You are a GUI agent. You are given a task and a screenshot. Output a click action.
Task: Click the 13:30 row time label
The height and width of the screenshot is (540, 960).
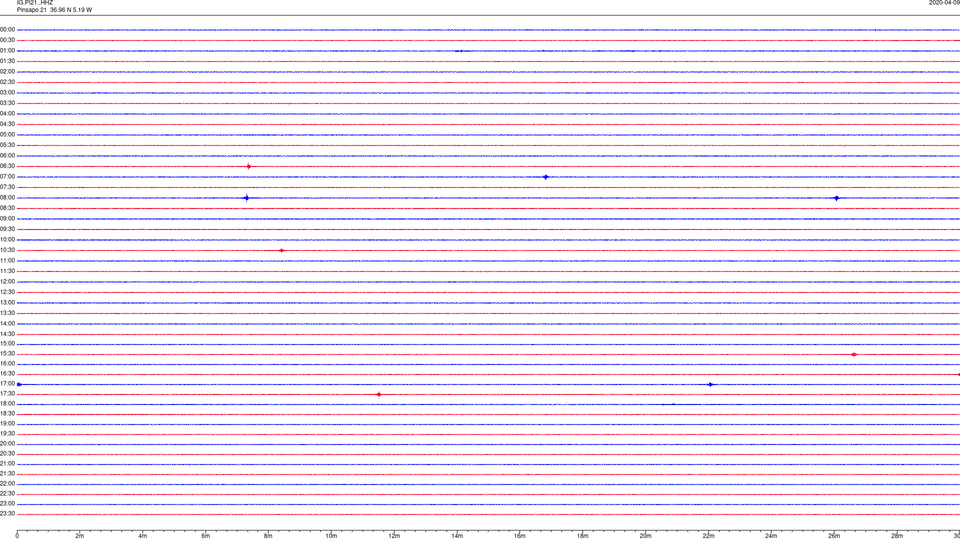pyautogui.click(x=7, y=313)
